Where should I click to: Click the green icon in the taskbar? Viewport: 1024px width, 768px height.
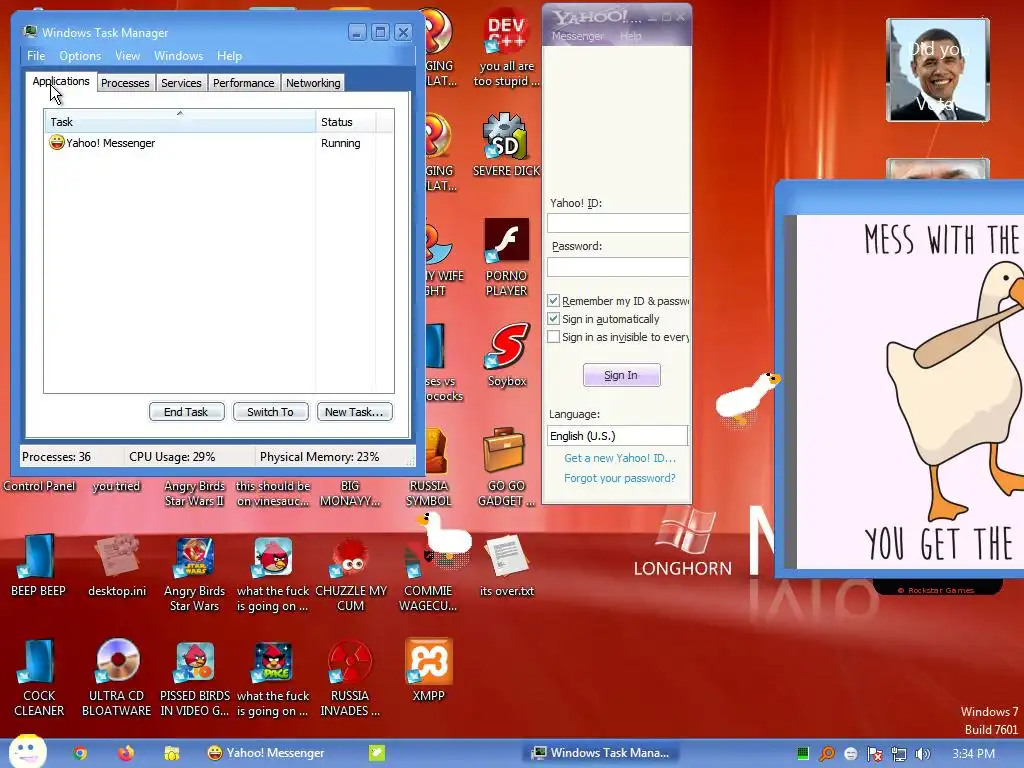click(x=377, y=753)
